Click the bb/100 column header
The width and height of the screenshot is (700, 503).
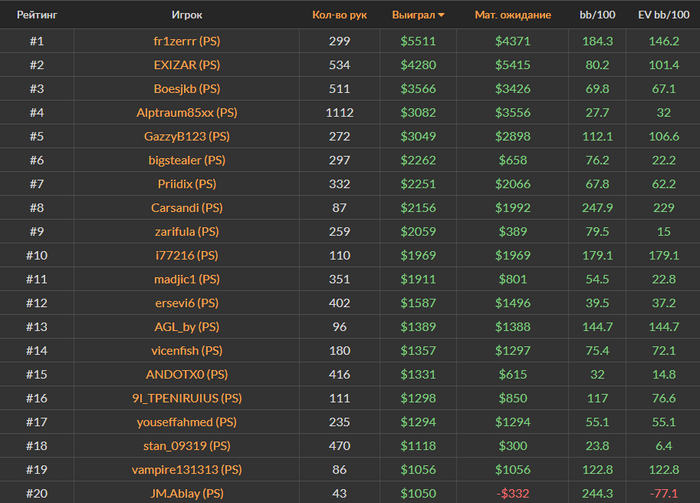596,16
